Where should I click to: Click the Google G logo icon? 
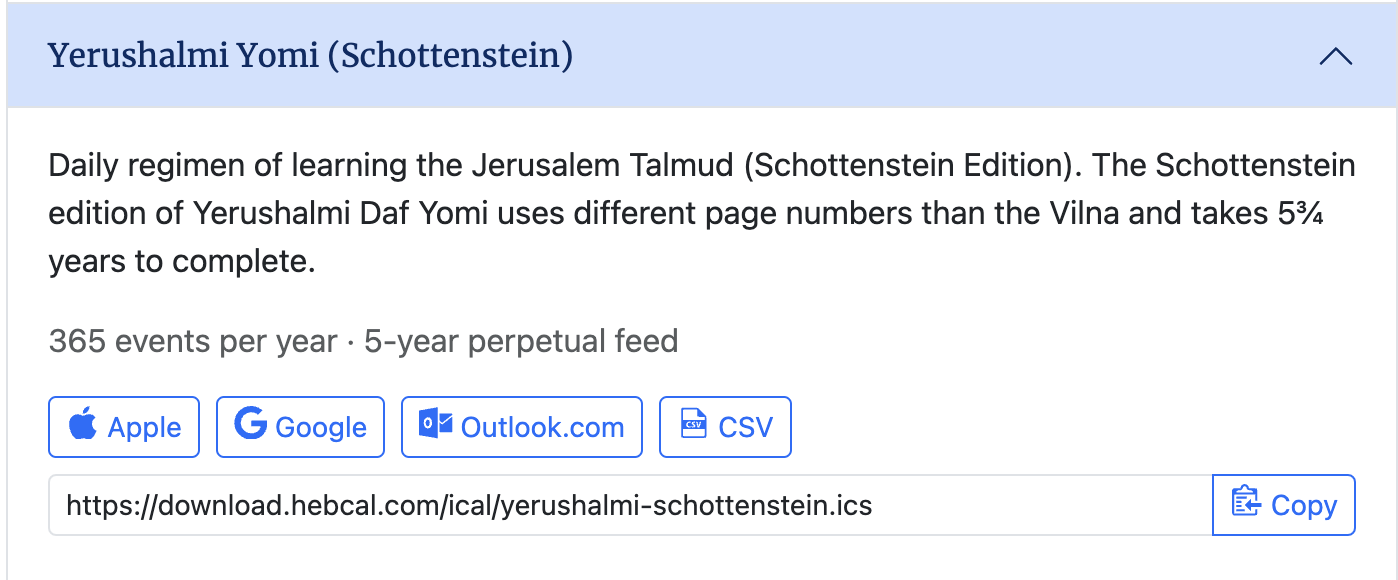tap(250, 424)
